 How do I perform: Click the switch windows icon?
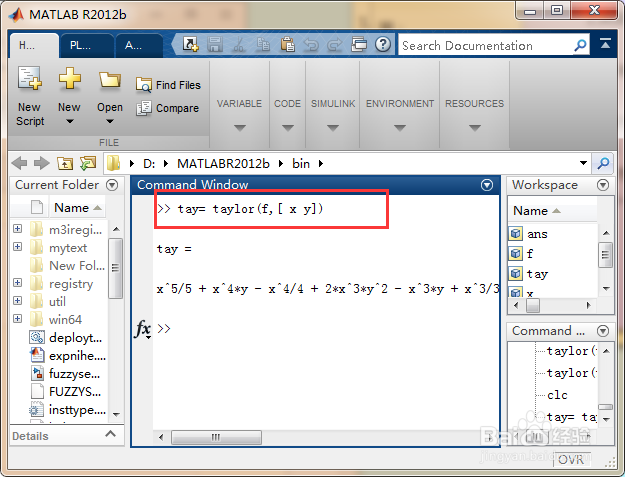359,44
